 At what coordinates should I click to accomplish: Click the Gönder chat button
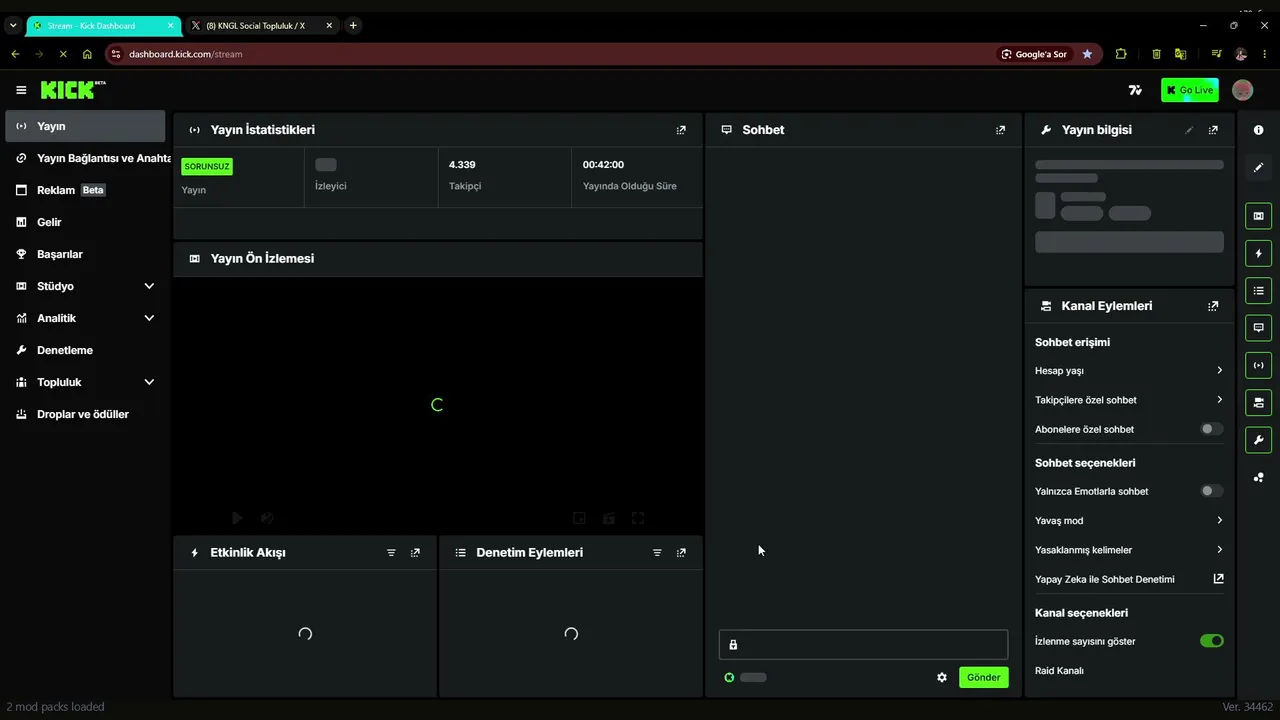tap(983, 677)
